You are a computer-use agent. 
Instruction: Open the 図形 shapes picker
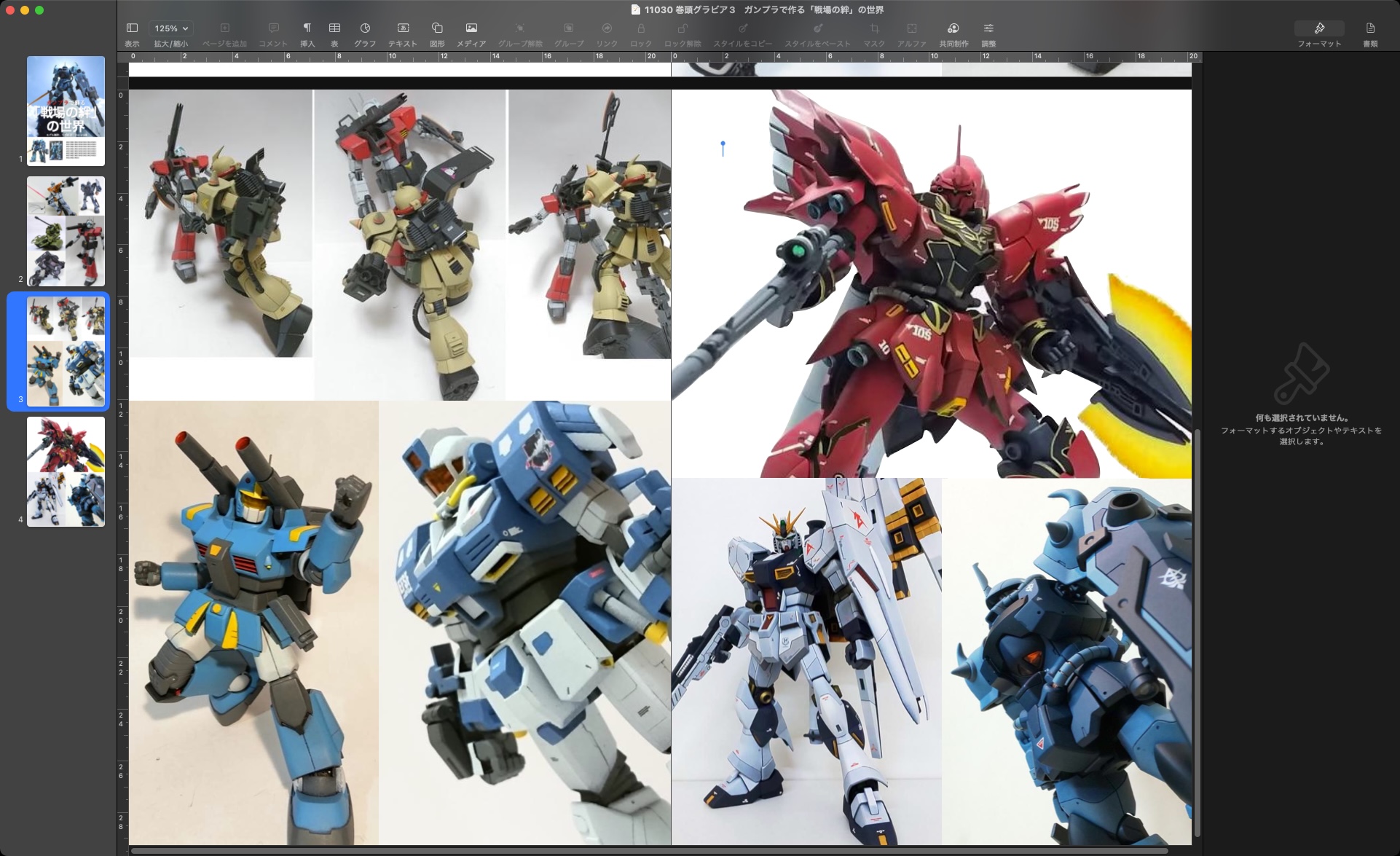(x=437, y=28)
